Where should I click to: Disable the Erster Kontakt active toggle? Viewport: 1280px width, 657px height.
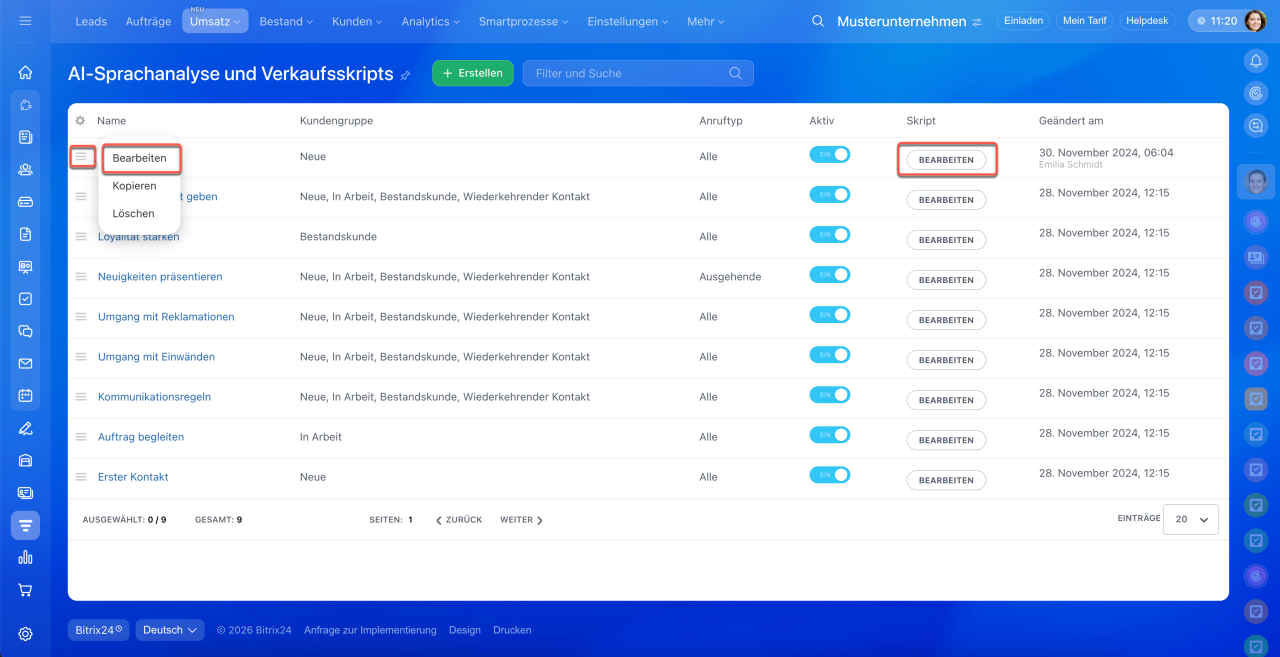pyautogui.click(x=829, y=475)
